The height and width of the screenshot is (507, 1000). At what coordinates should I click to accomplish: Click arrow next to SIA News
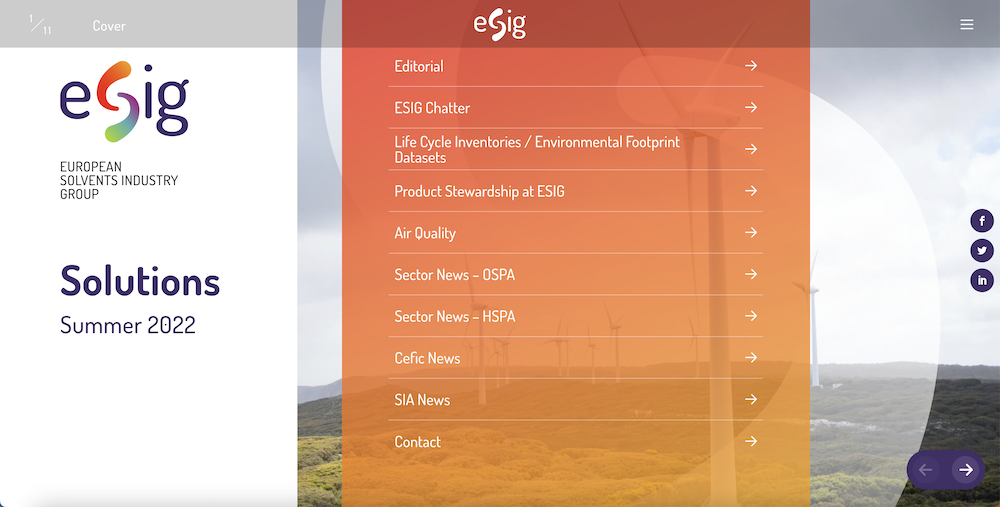751,399
